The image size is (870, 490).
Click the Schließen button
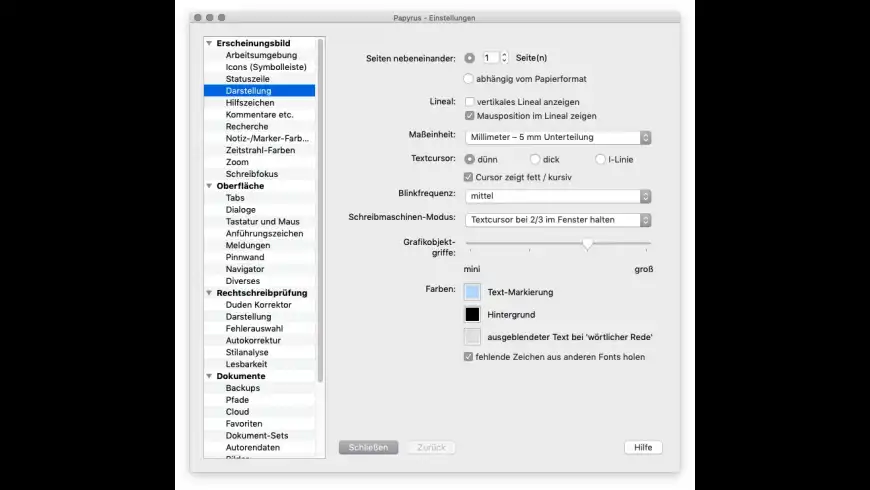(x=368, y=447)
